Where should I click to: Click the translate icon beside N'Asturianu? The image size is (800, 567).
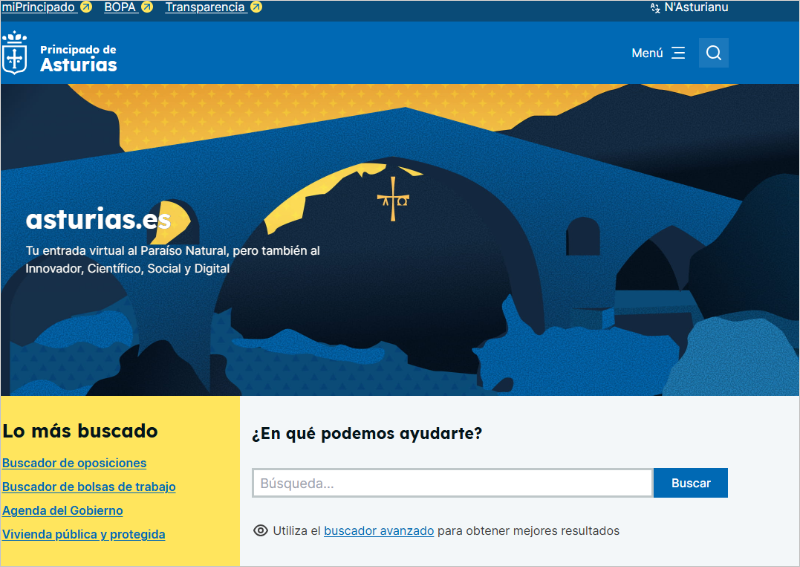tap(655, 8)
